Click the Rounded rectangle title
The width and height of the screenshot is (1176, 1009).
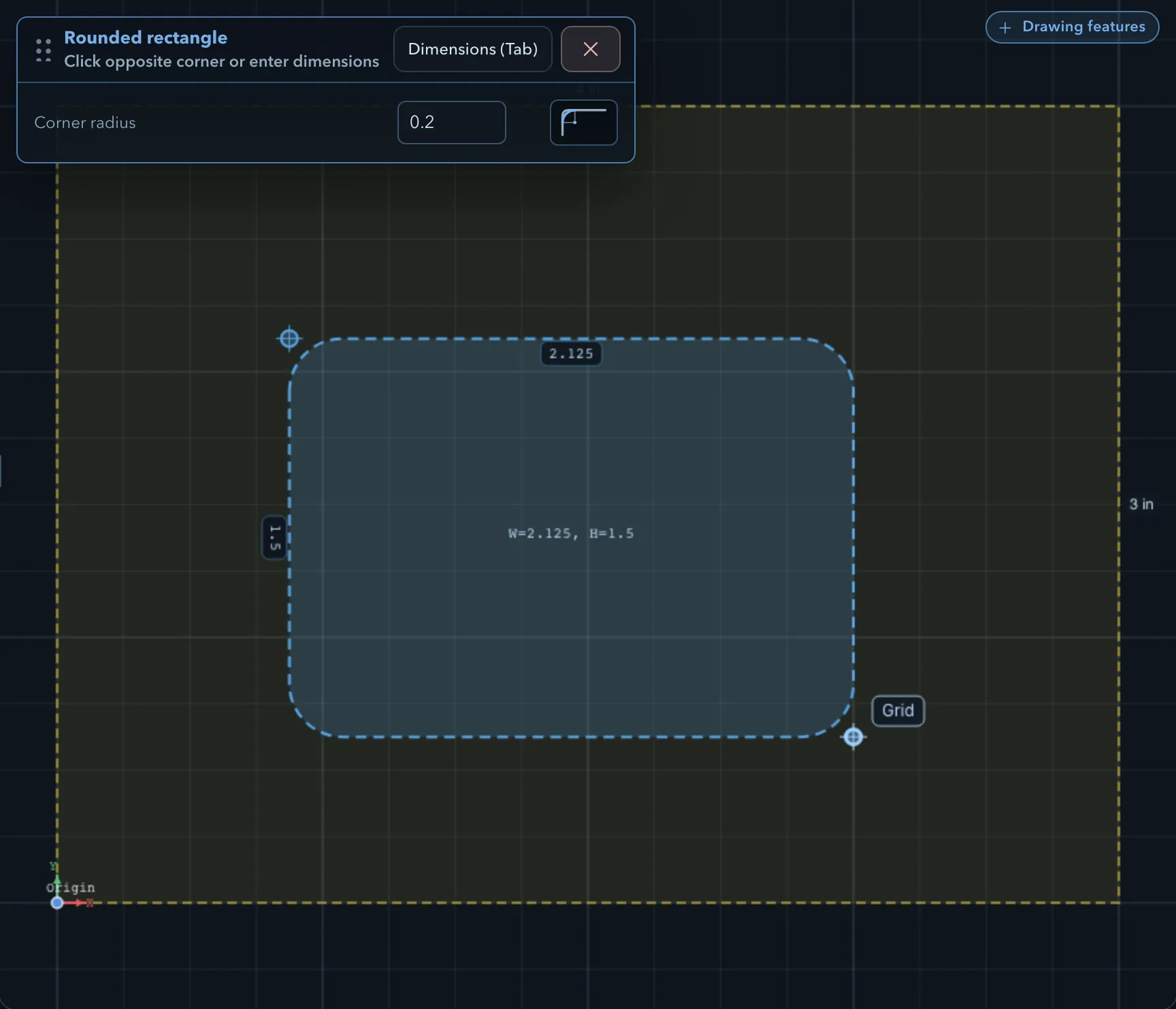[x=146, y=37]
